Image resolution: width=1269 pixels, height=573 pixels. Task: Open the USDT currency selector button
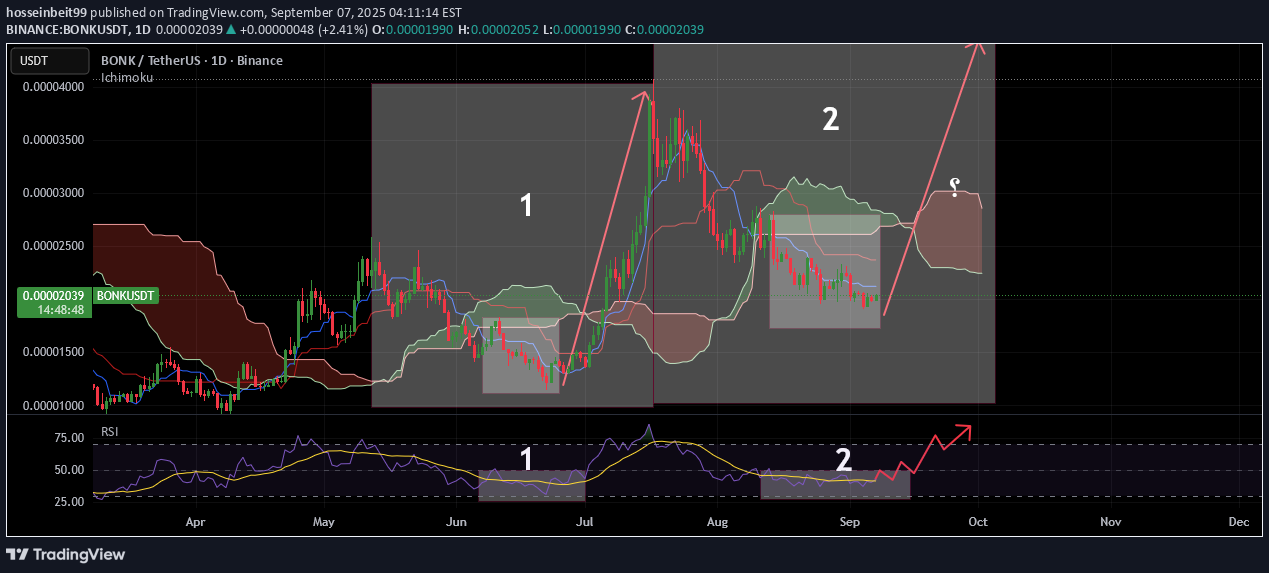(x=48, y=61)
